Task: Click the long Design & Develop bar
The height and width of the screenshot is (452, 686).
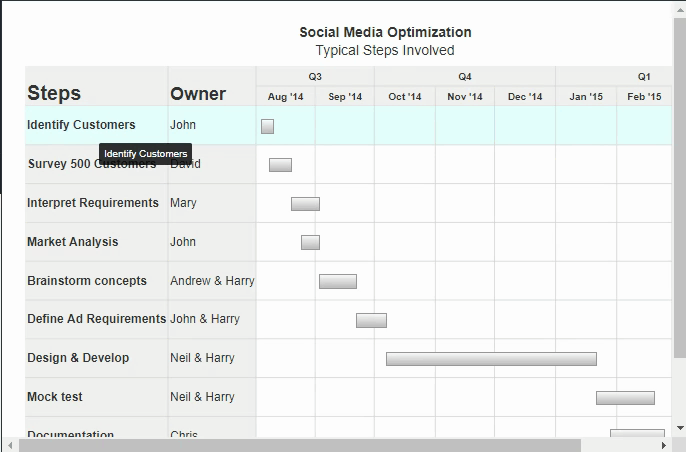Action: [491, 359]
